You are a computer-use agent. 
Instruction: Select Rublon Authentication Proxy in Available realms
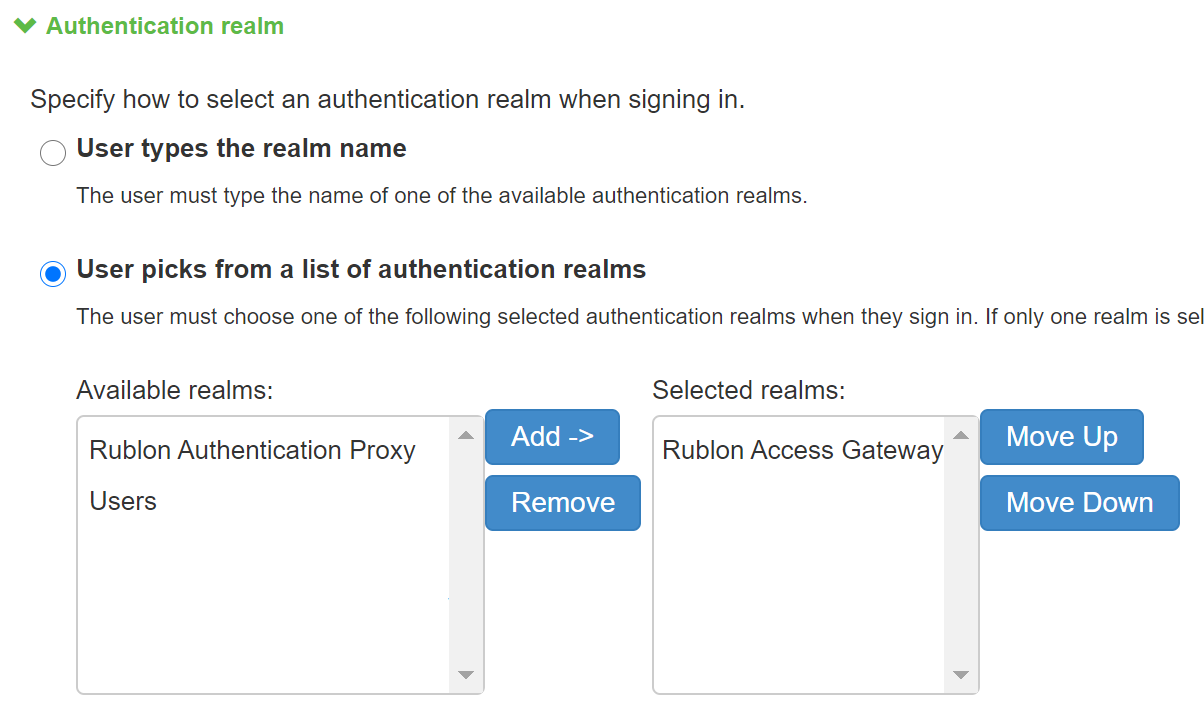(x=252, y=451)
